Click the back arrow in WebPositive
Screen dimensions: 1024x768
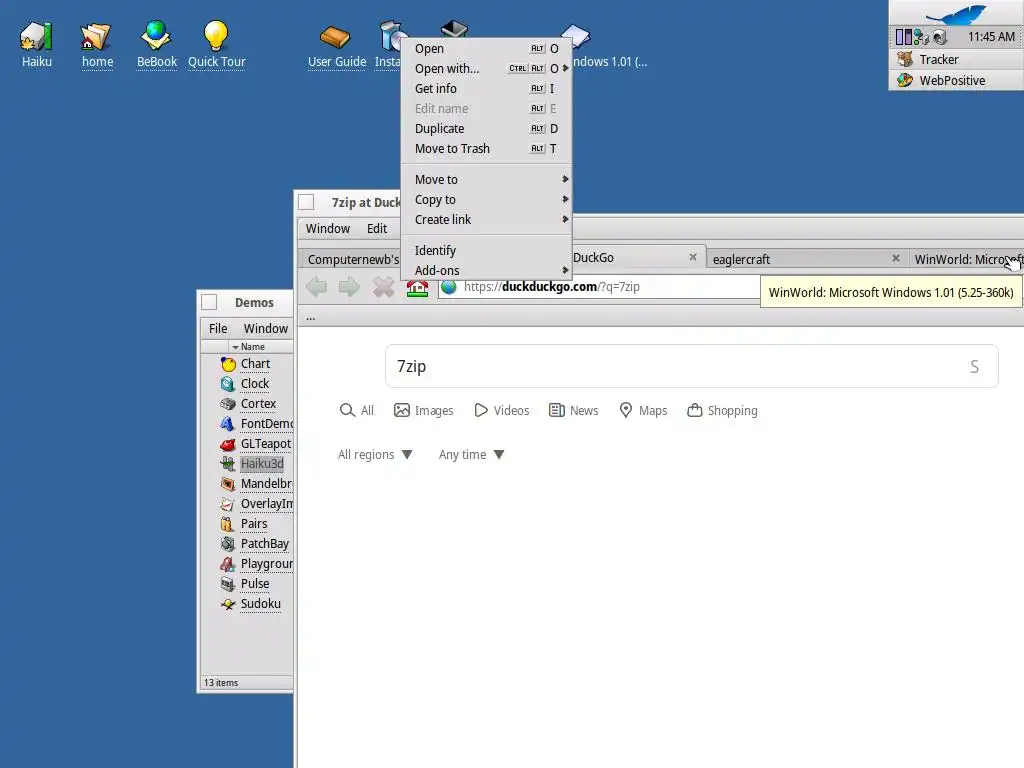coord(316,287)
